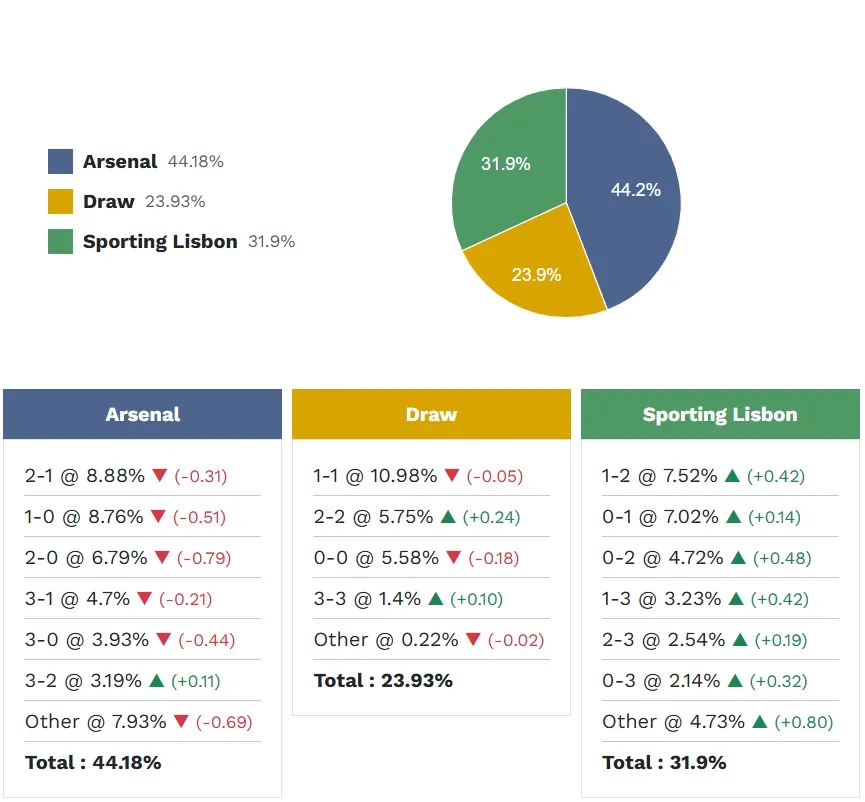Click the yellow Draw legend swatch
This screenshot has width=865, height=802.
[x=61, y=202]
